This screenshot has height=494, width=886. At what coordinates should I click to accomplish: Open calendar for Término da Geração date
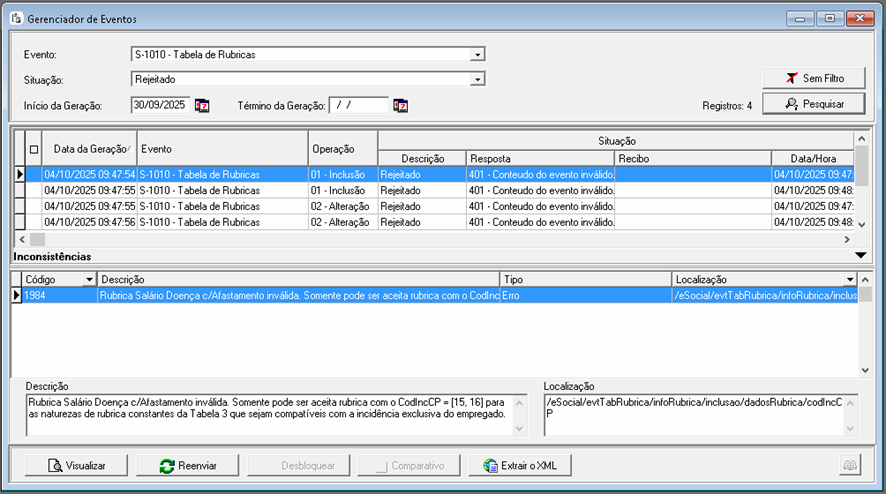(x=401, y=105)
